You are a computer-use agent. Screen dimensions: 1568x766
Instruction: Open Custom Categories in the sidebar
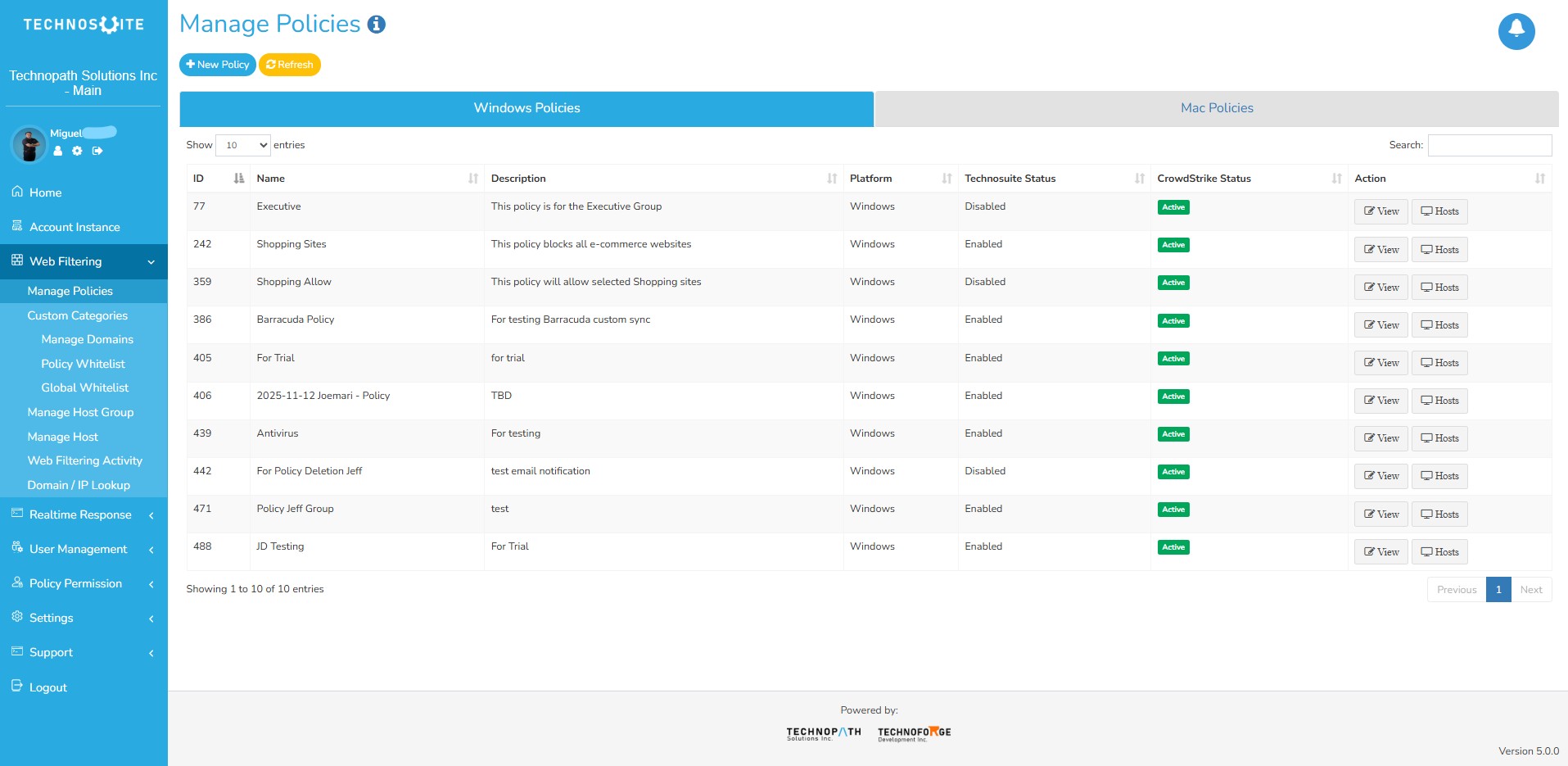point(77,315)
